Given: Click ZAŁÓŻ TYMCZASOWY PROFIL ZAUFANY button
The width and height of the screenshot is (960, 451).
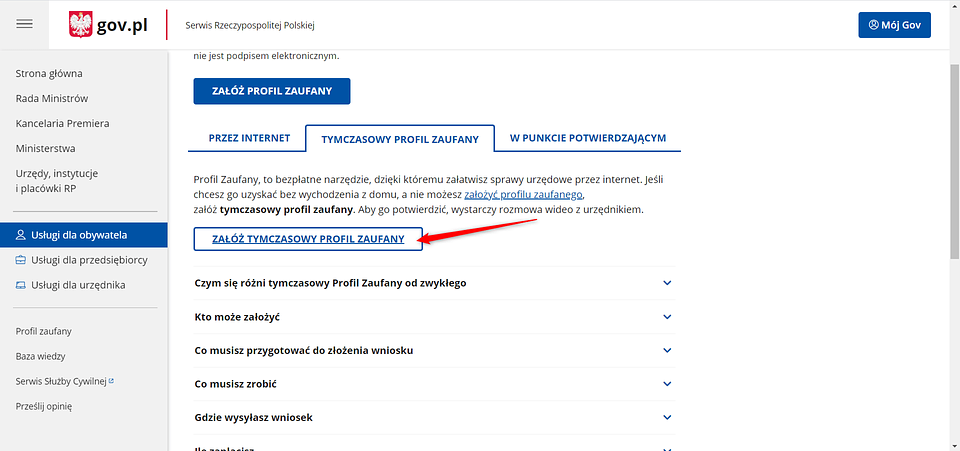Looking at the screenshot, I should 308,239.
